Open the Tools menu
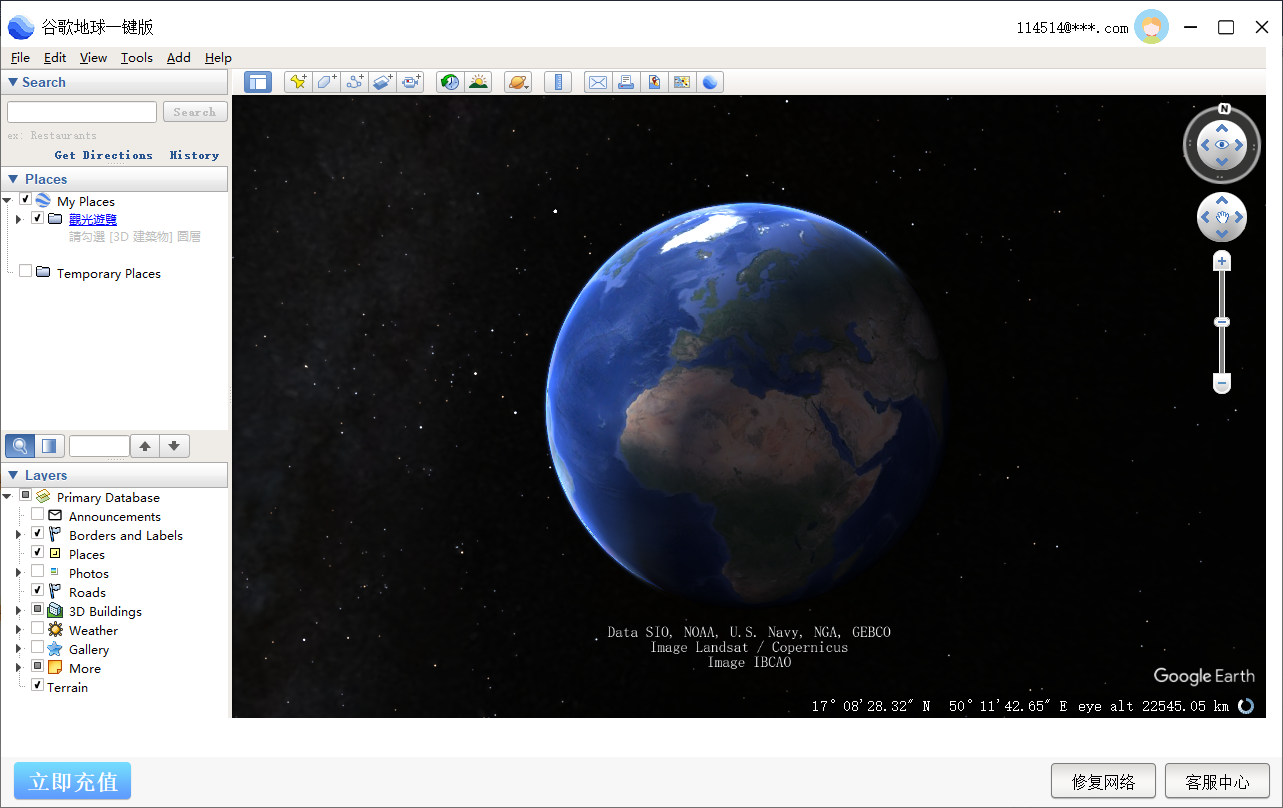The image size is (1283, 808). pyautogui.click(x=137, y=58)
